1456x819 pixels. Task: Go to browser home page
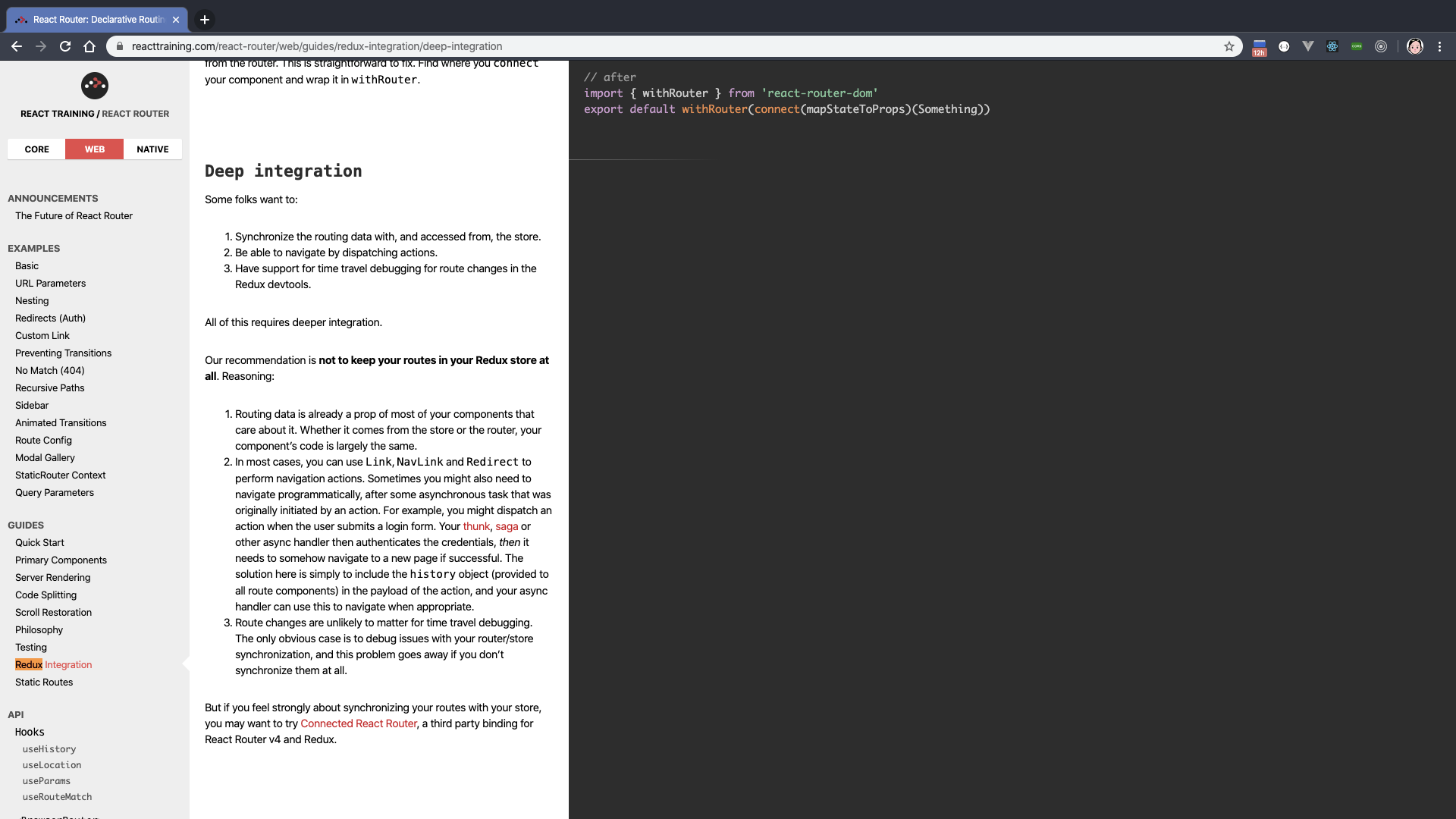(x=89, y=46)
